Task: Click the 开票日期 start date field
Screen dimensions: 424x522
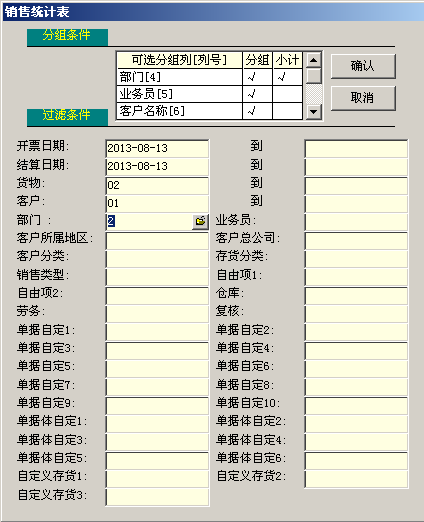Action: [x=157, y=148]
